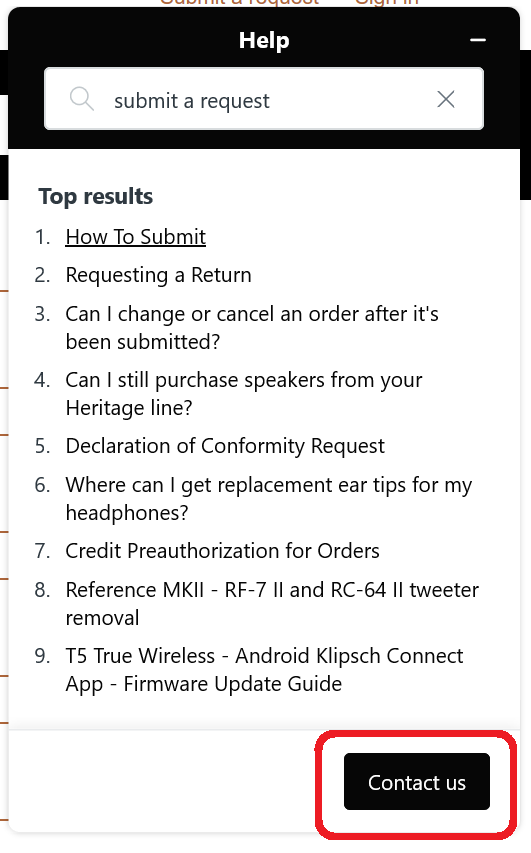Click the Sign in link at top

[x=387, y=3]
